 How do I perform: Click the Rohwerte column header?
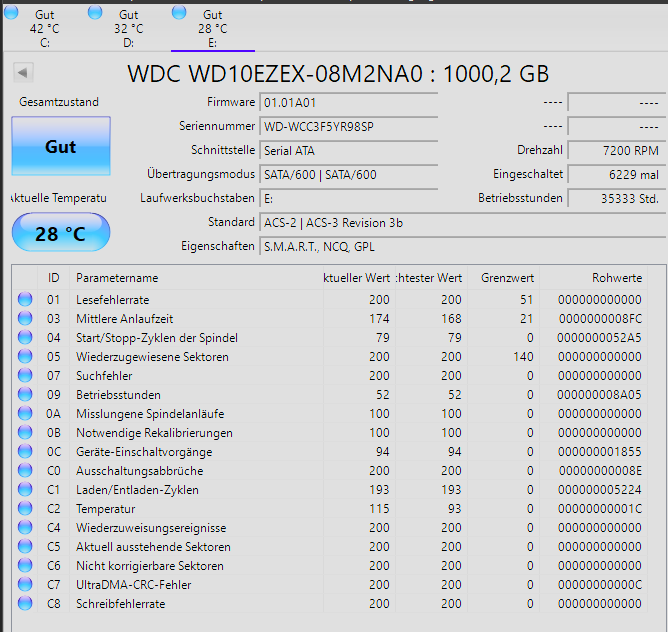593,278
